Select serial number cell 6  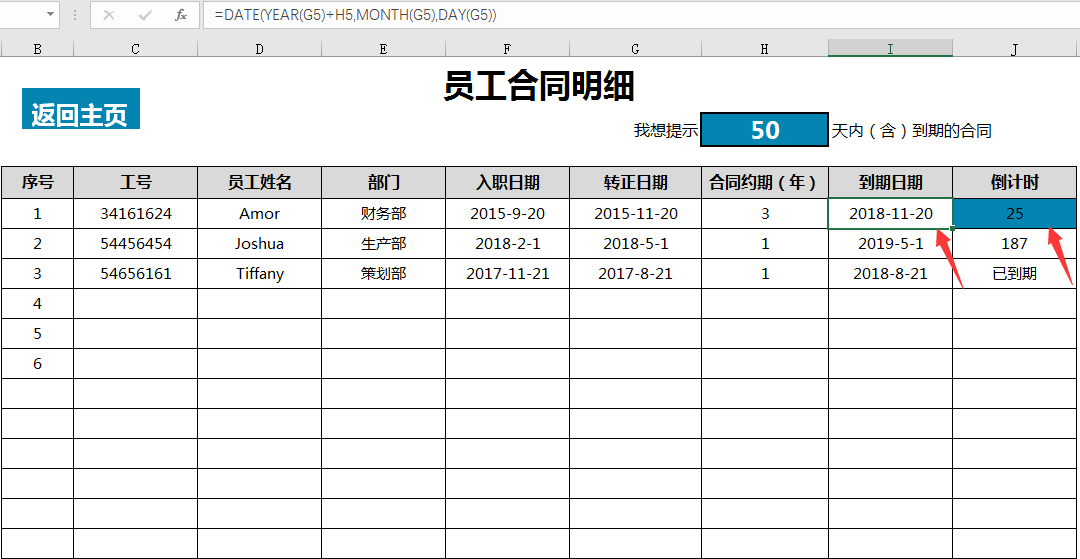click(37, 363)
